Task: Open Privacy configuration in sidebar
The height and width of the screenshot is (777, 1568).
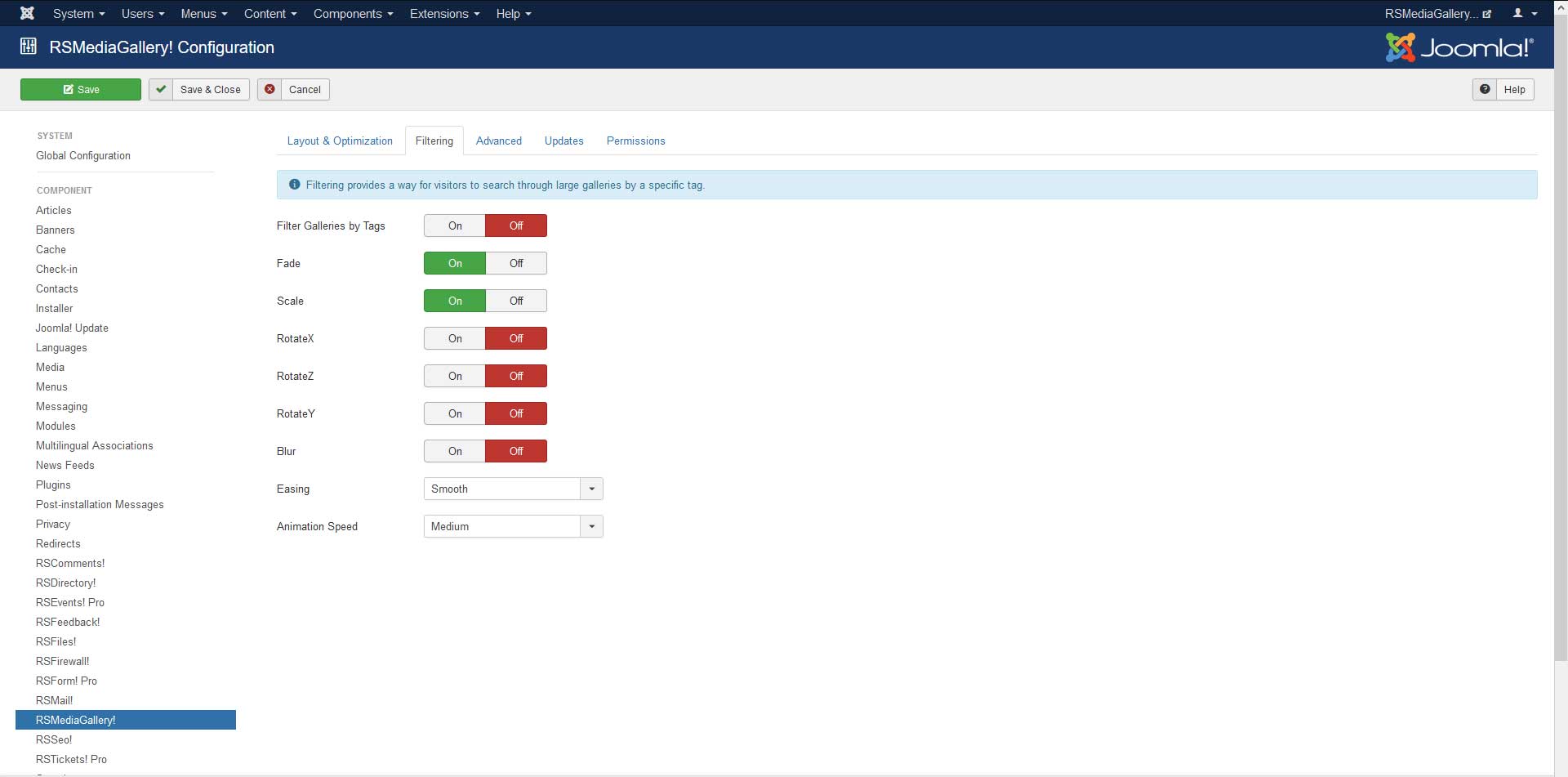Action: 53,524
